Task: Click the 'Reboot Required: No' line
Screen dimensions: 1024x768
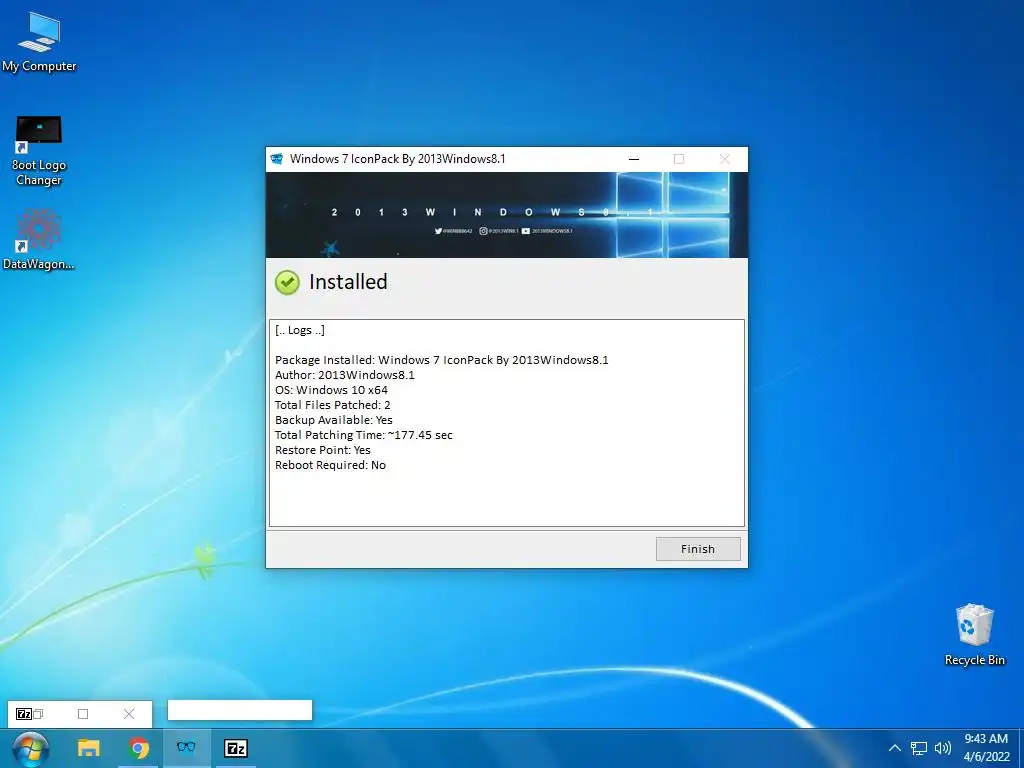Action: click(x=330, y=465)
